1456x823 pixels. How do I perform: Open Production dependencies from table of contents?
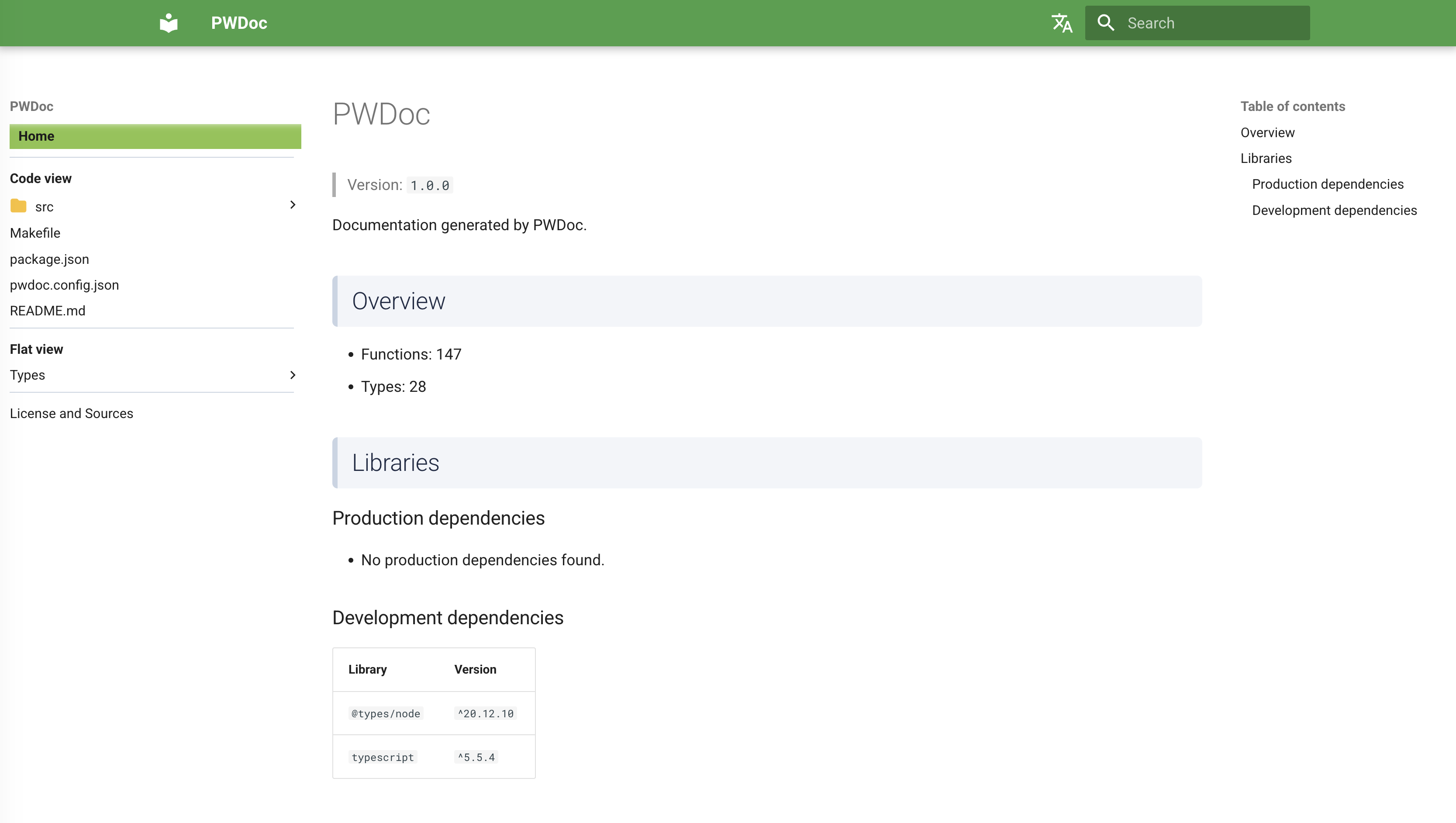pos(1327,184)
